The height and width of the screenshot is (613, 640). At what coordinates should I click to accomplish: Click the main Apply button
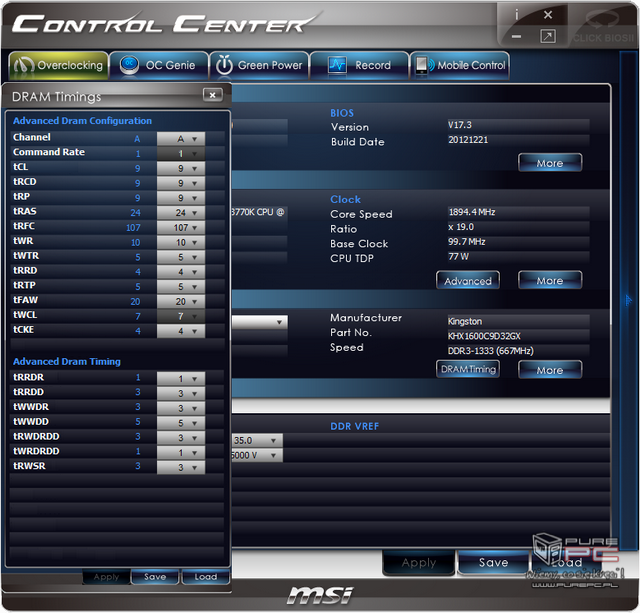(419, 563)
